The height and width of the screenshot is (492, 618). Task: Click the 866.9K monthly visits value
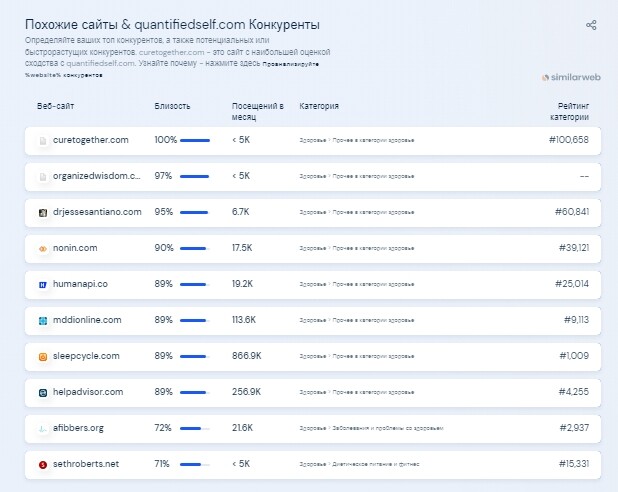246,356
